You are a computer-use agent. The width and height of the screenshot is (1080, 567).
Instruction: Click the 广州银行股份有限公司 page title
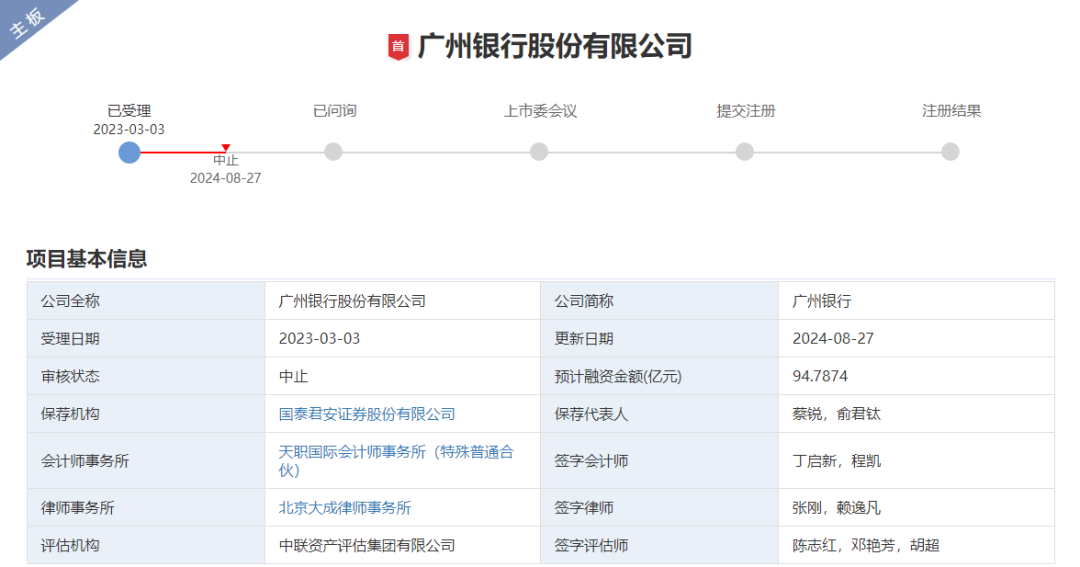pyautogui.click(x=554, y=46)
